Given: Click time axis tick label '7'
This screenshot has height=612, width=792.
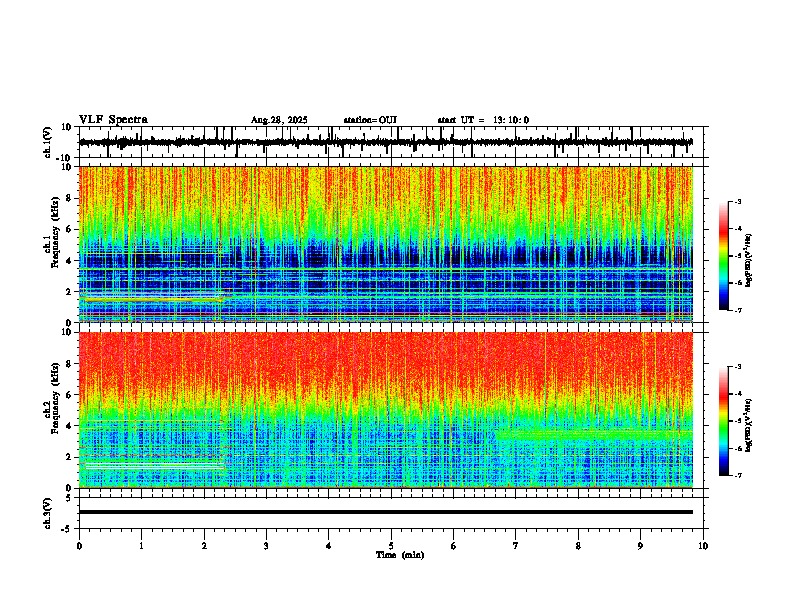Looking at the screenshot, I should click(516, 546).
